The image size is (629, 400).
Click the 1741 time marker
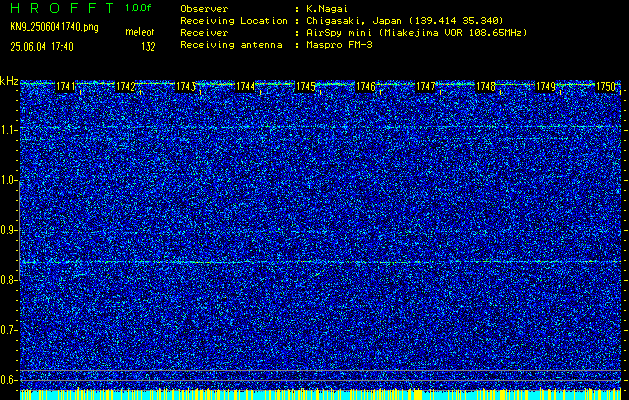click(65, 87)
